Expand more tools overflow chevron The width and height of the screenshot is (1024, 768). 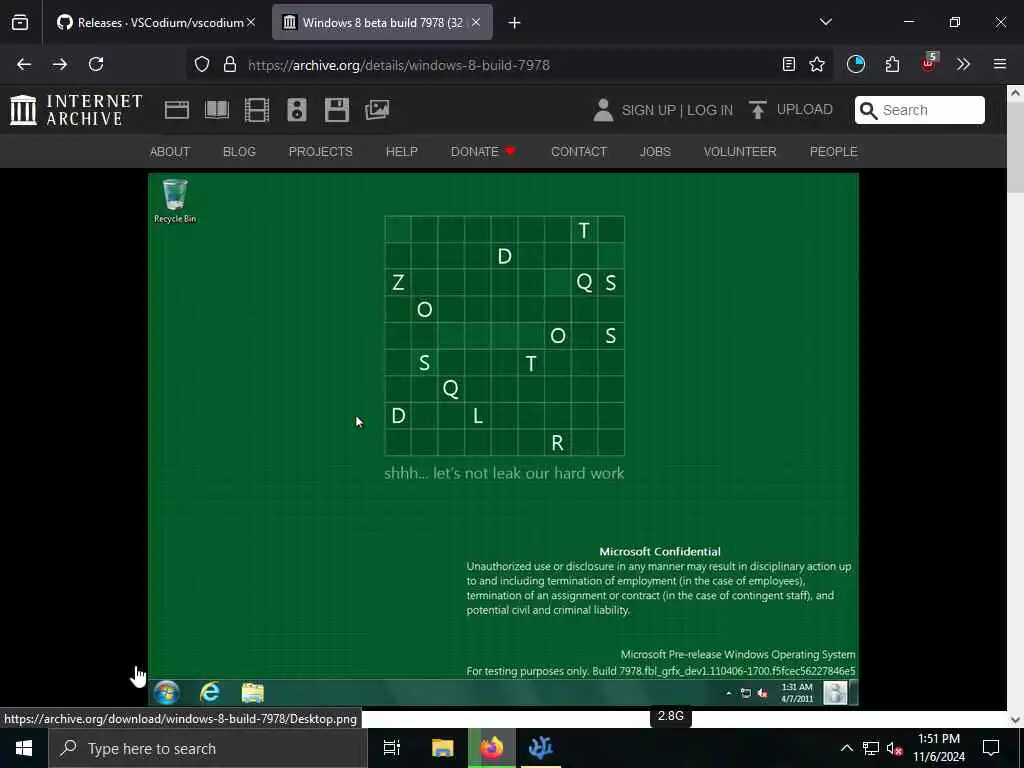(963, 64)
